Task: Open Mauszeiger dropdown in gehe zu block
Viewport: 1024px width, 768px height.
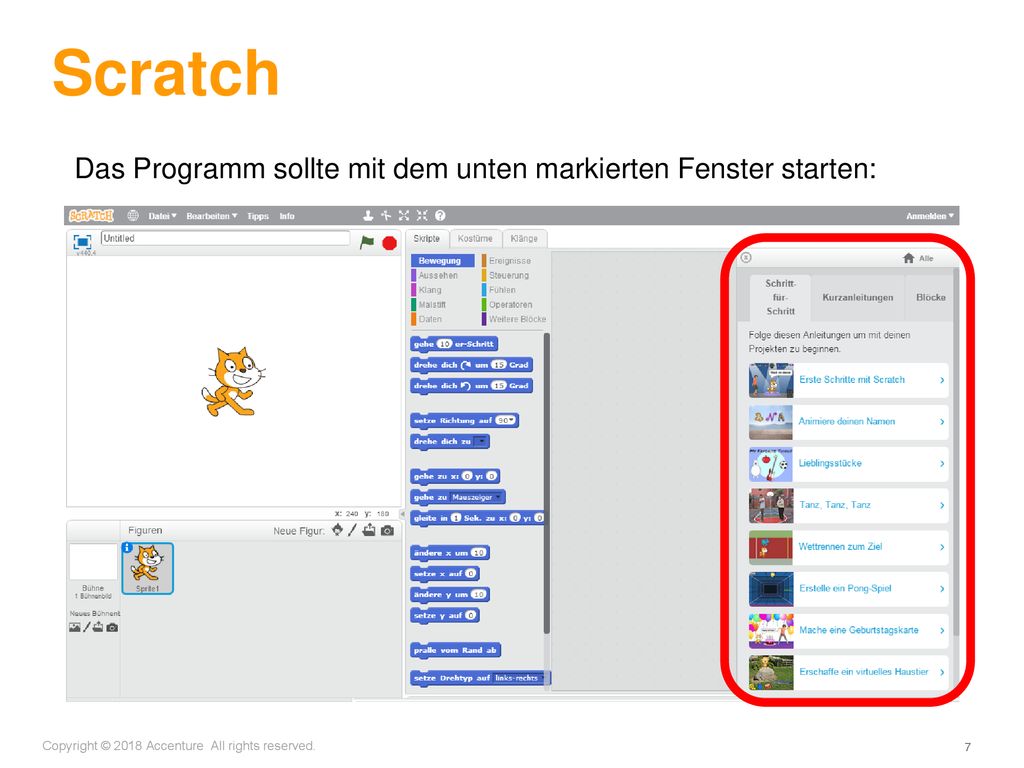Action: 476,498
